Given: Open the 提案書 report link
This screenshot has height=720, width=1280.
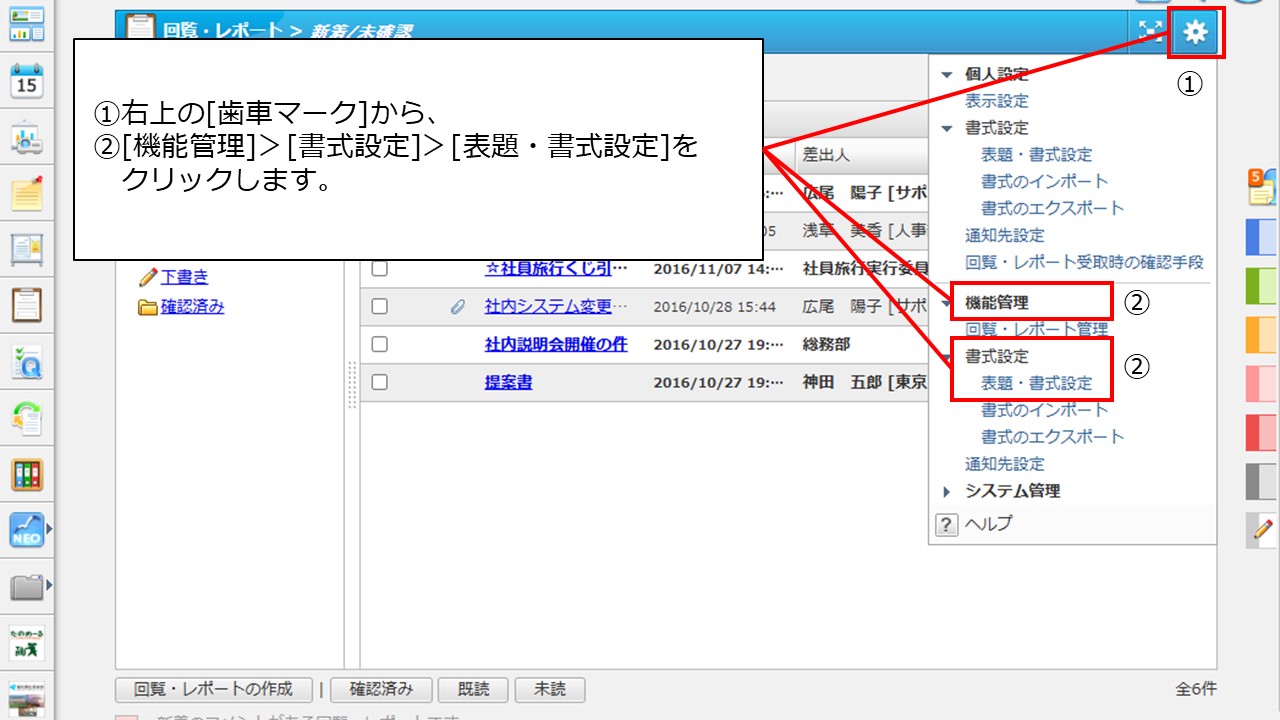Looking at the screenshot, I should coord(508,382).
